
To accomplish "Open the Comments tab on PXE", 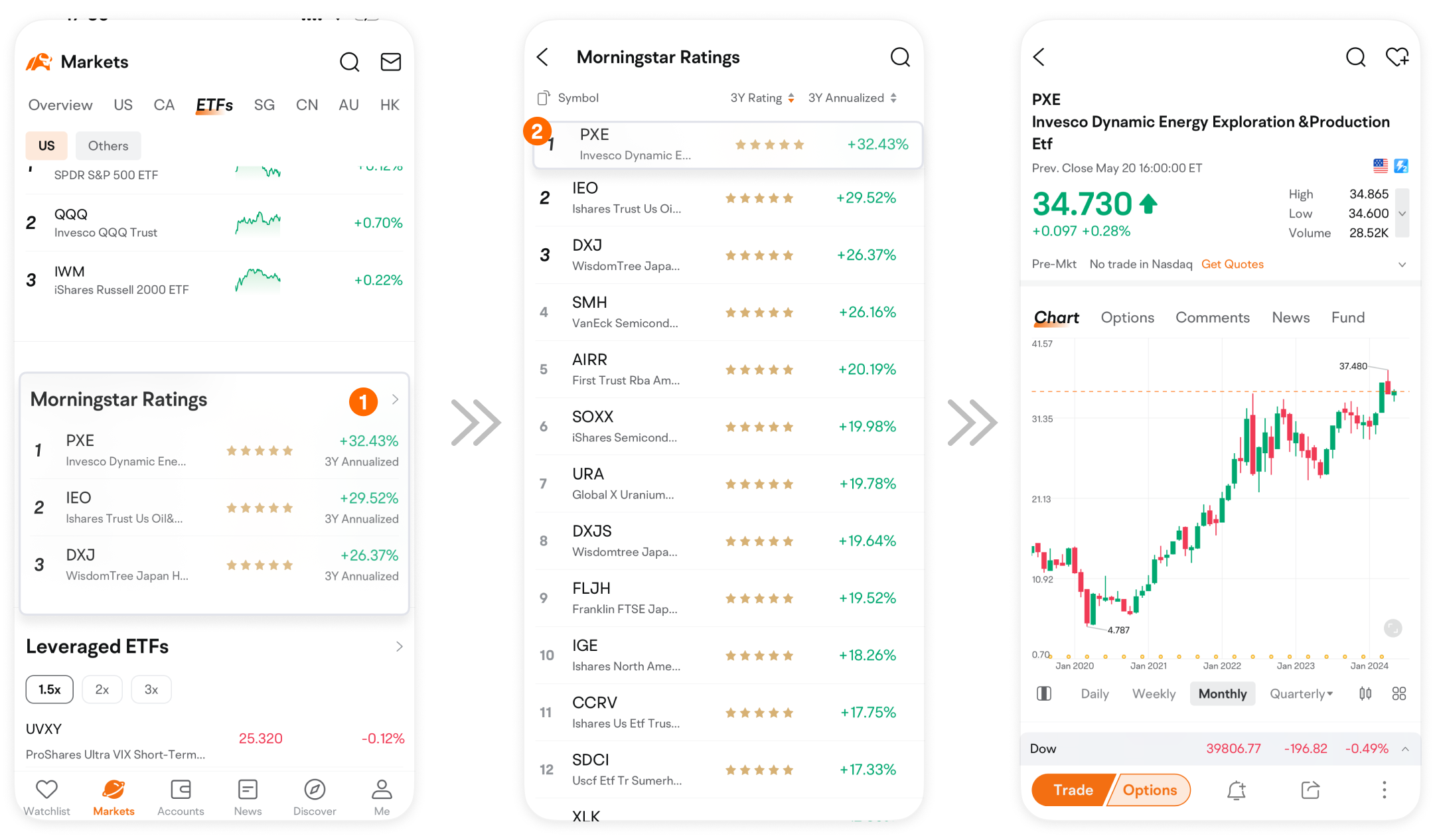I will tap(1213, 318).
